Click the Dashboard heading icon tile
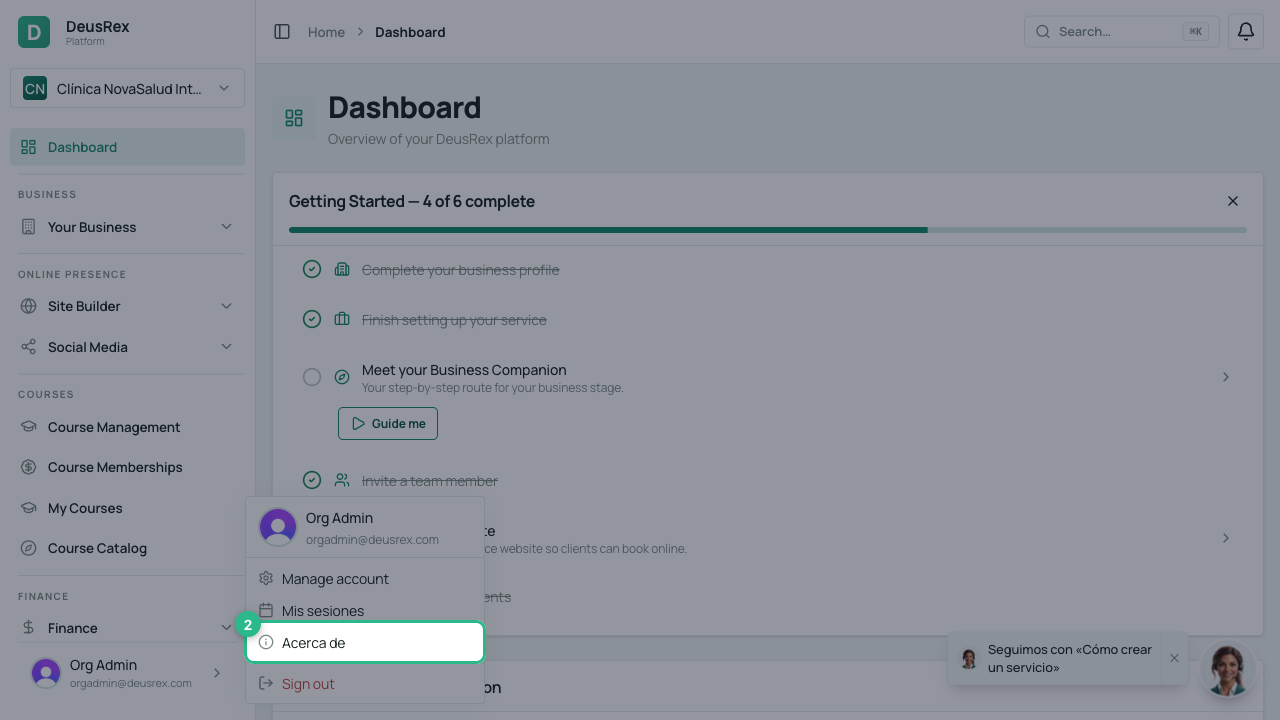 [294, 118]
